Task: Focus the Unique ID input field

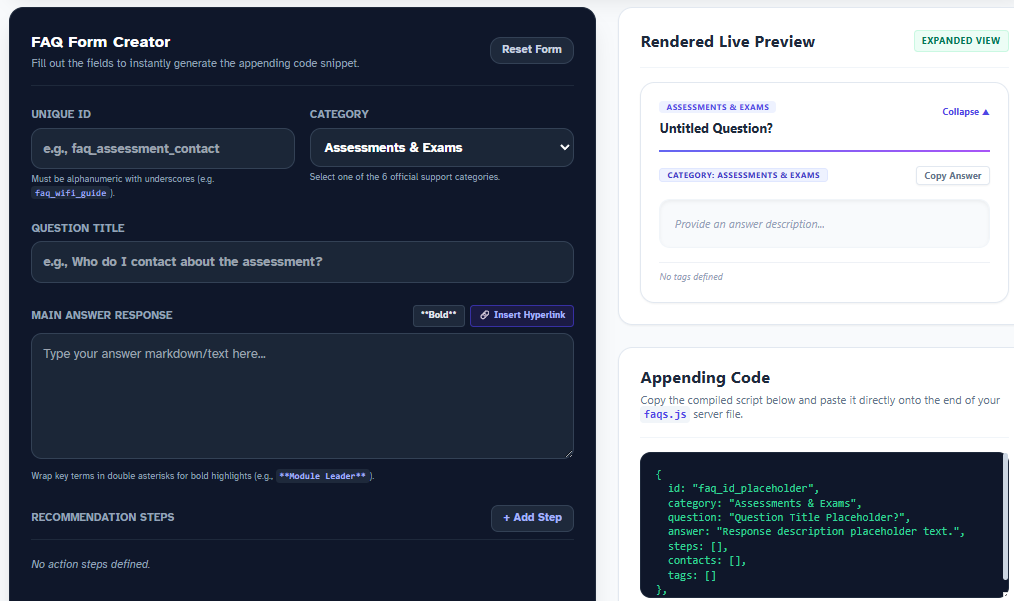Action: 163,148
